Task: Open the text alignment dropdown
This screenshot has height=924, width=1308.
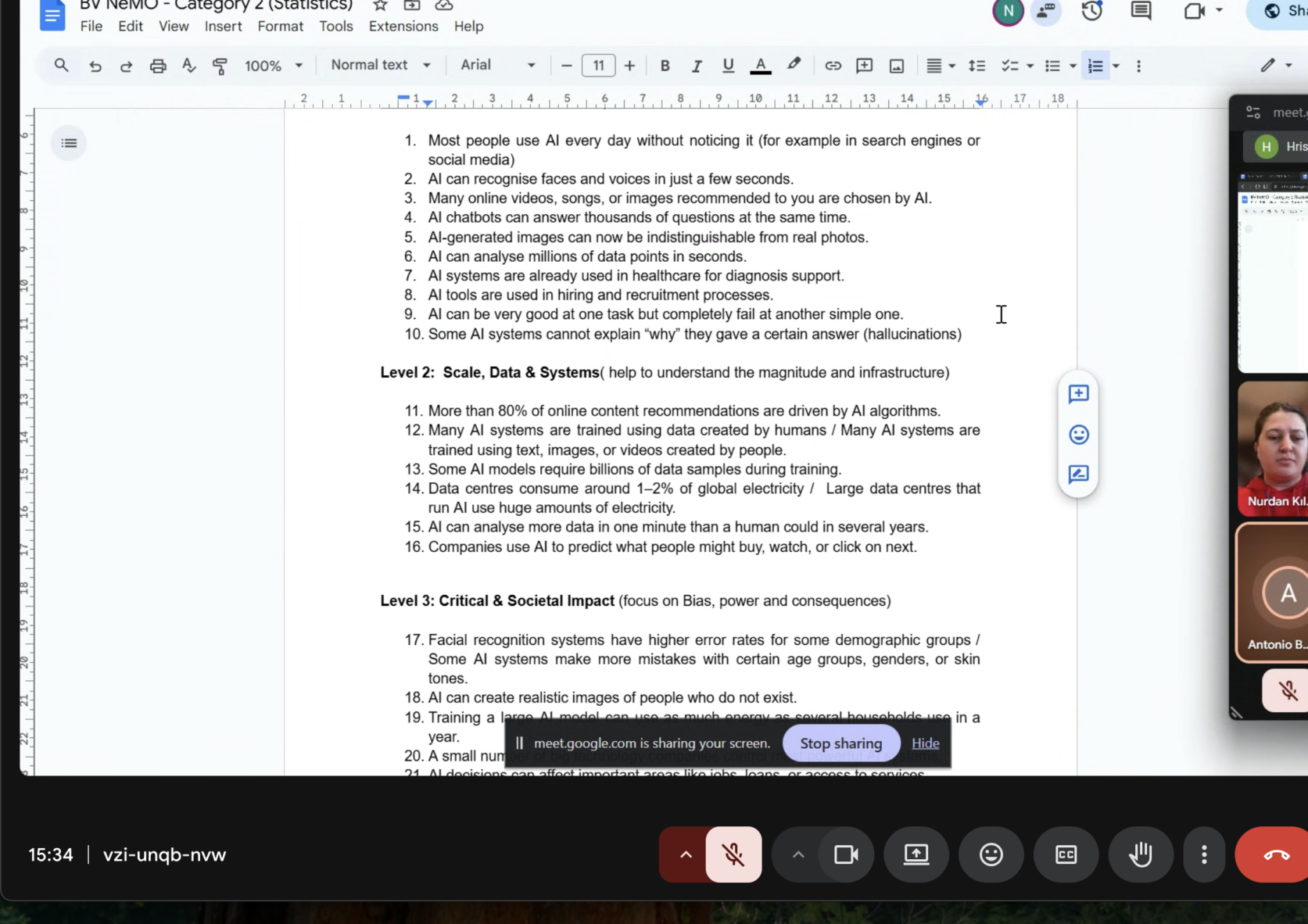Action: tap(941, 66)
